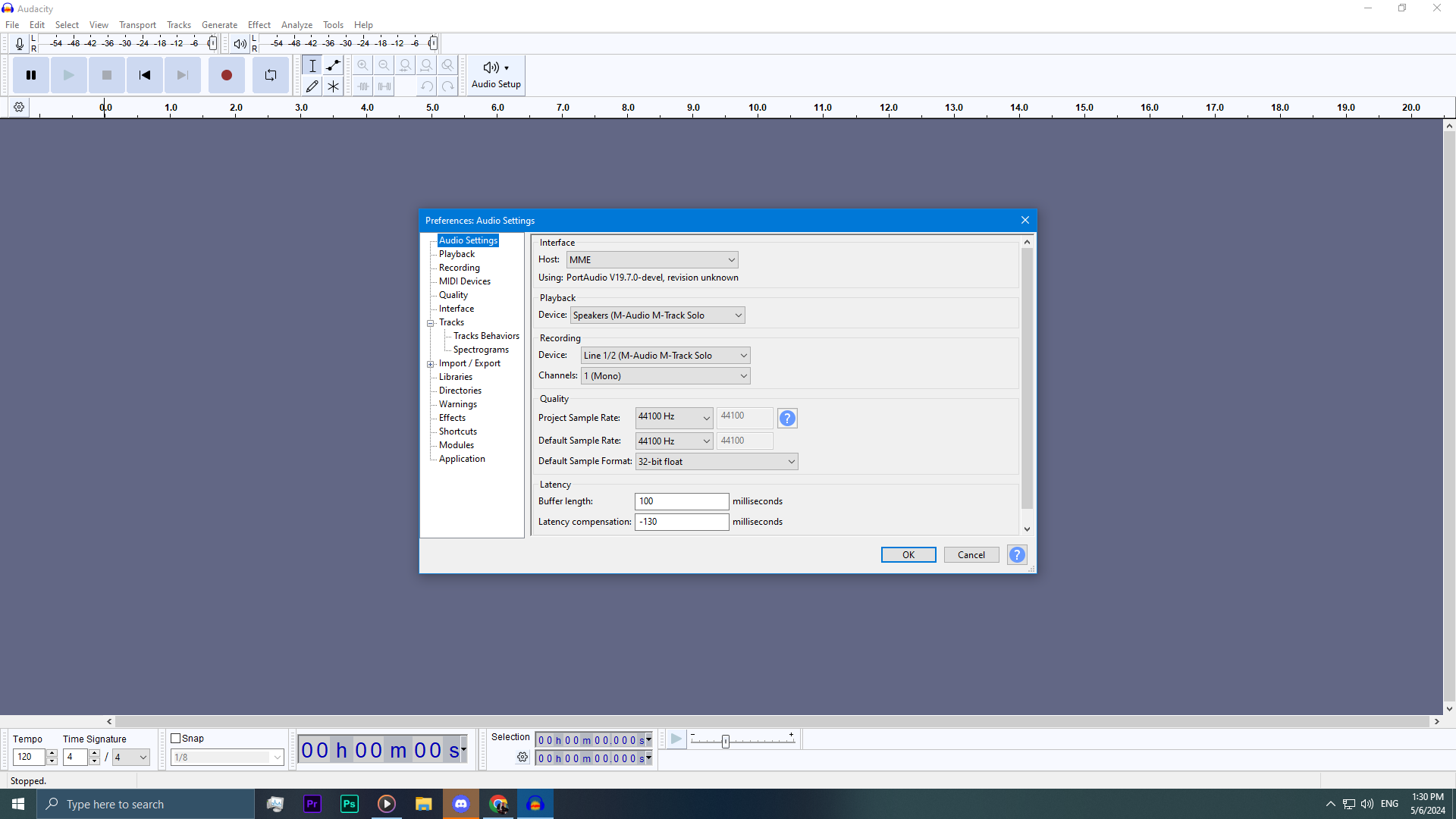Open the Host MME dropdown
This screenshot has width=1456, height=819.
pos(652,260)
